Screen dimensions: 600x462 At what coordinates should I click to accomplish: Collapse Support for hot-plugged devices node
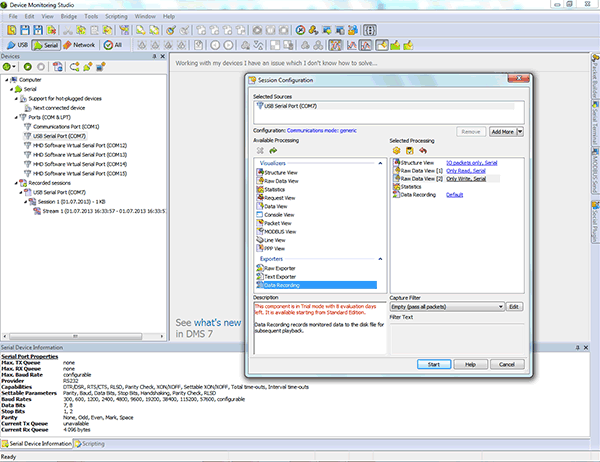16,99
